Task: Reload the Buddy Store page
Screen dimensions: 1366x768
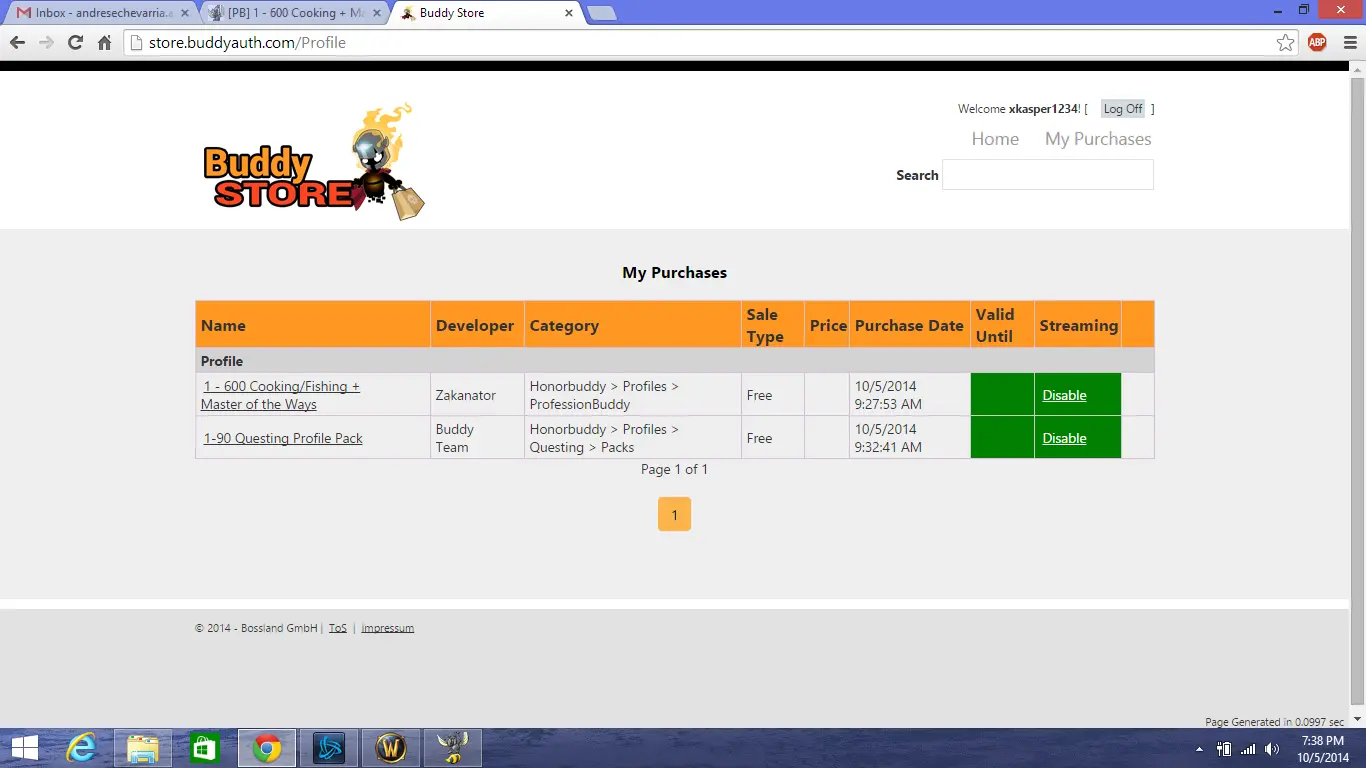Action: (75, 43)
